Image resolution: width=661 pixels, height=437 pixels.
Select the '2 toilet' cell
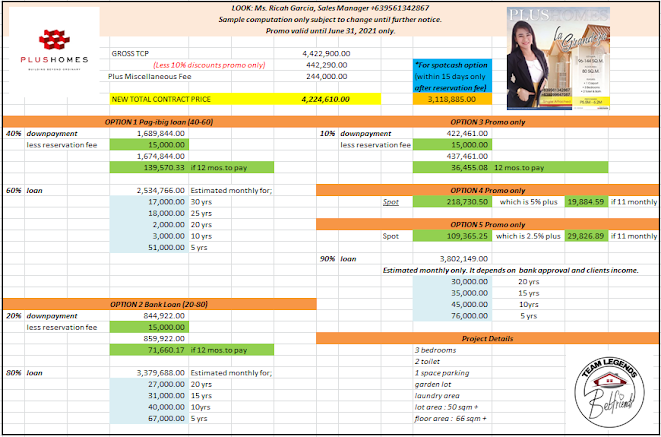click(x=427, y=361)
